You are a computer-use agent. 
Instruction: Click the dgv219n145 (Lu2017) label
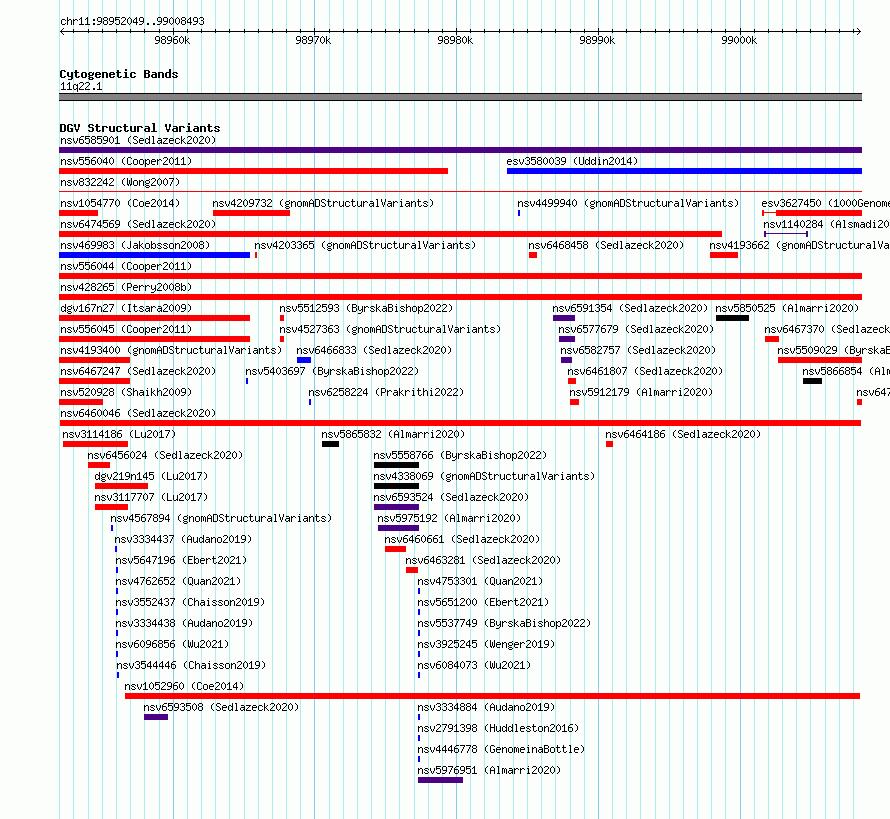pyautogui.click(x=151, y=476)
